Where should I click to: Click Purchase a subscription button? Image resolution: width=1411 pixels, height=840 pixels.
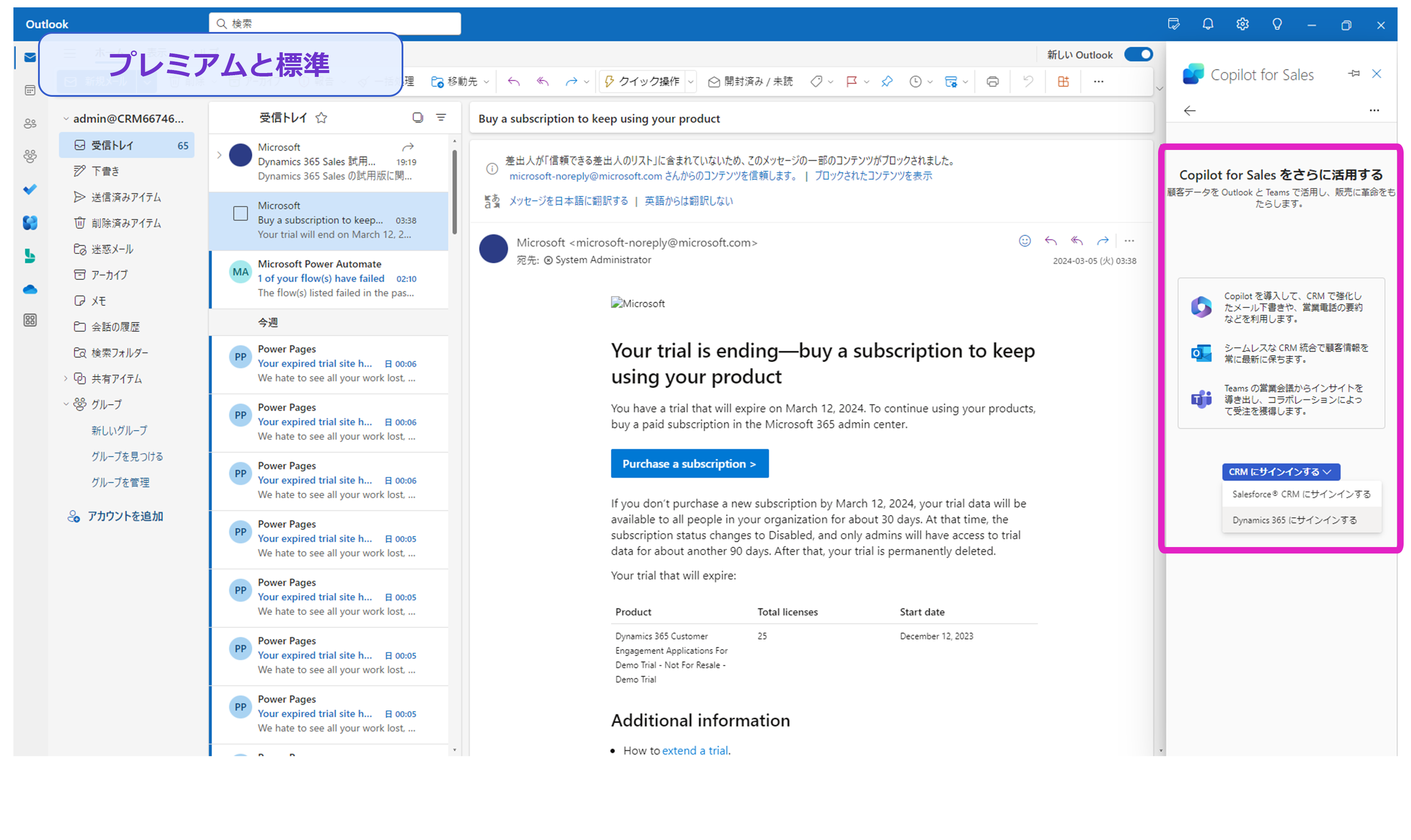[x=690, y=464]
